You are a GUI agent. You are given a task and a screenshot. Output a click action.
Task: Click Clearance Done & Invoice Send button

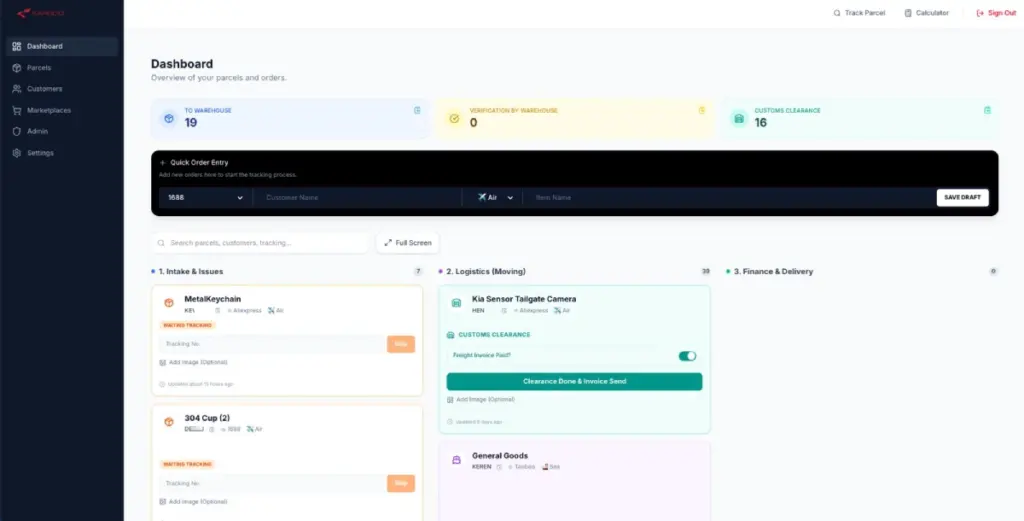pyautogui.click(x=574, y=381)
